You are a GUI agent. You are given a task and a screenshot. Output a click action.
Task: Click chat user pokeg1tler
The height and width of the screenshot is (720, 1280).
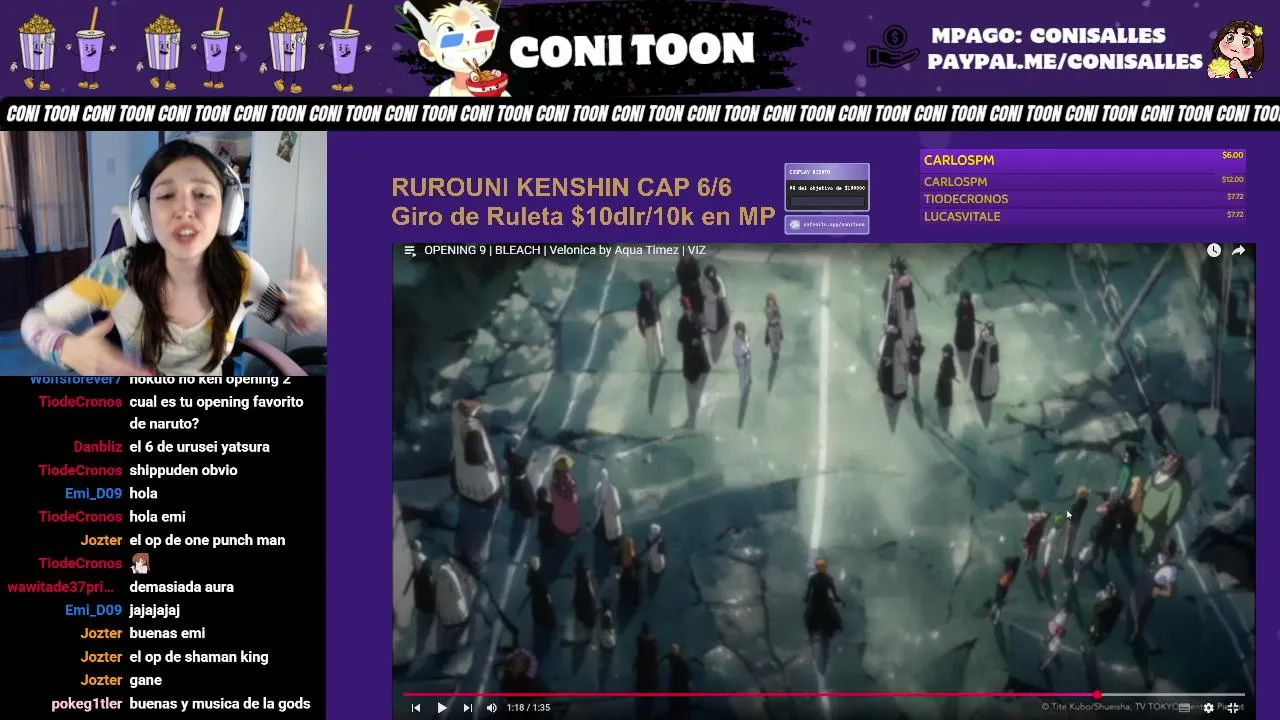(x=87, y=704)
